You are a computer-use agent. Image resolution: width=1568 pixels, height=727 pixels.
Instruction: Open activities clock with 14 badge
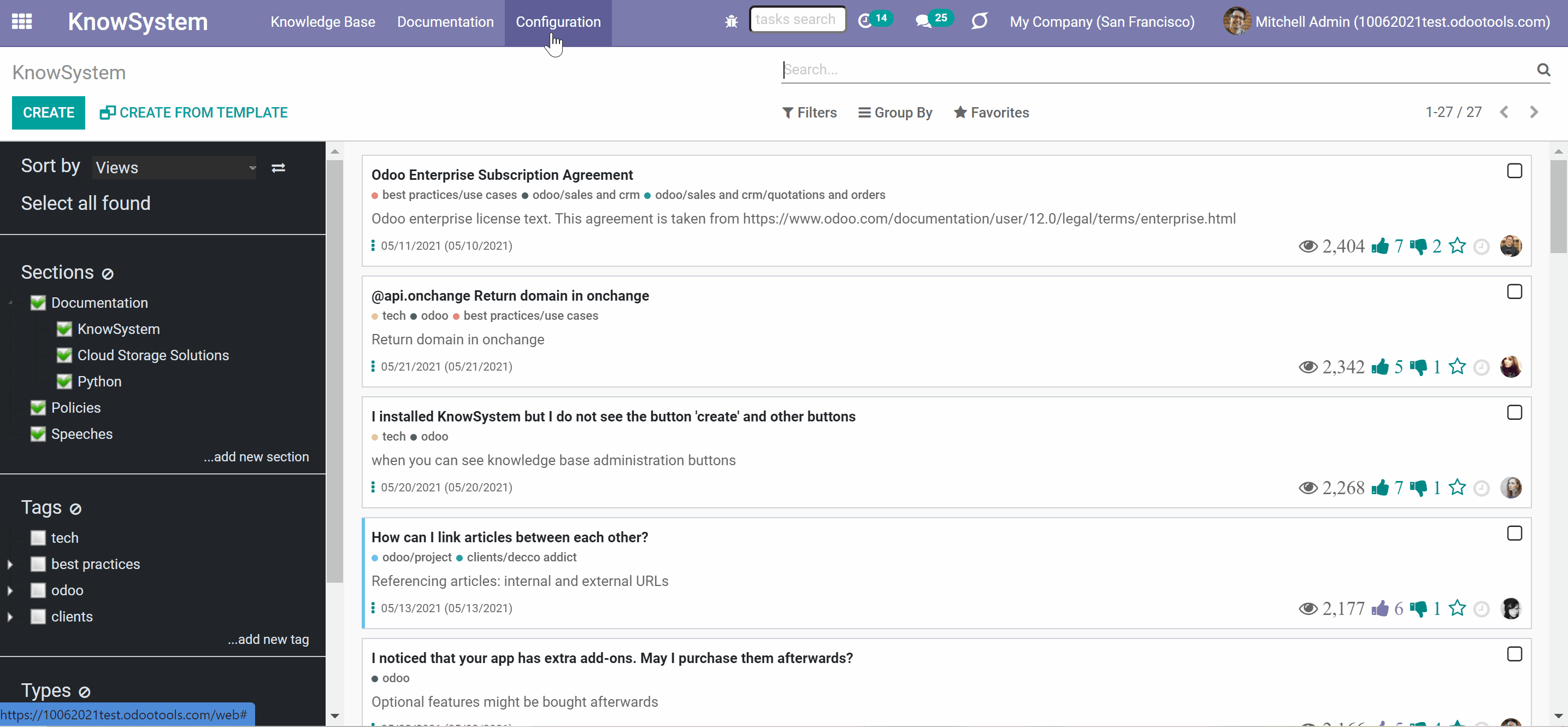coord(874,21)
